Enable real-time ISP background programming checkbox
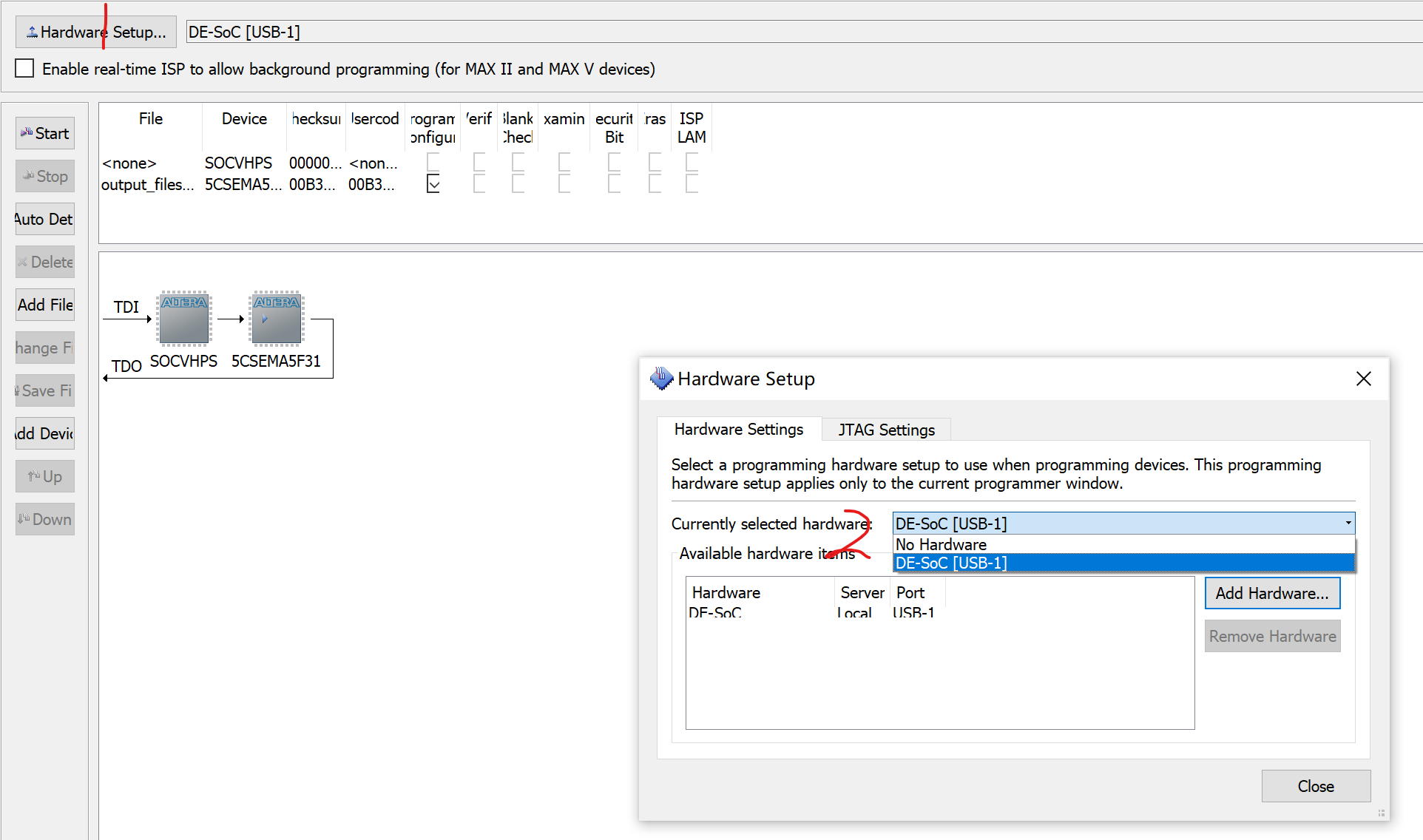1423x840 pixels. tap(24, 69)
